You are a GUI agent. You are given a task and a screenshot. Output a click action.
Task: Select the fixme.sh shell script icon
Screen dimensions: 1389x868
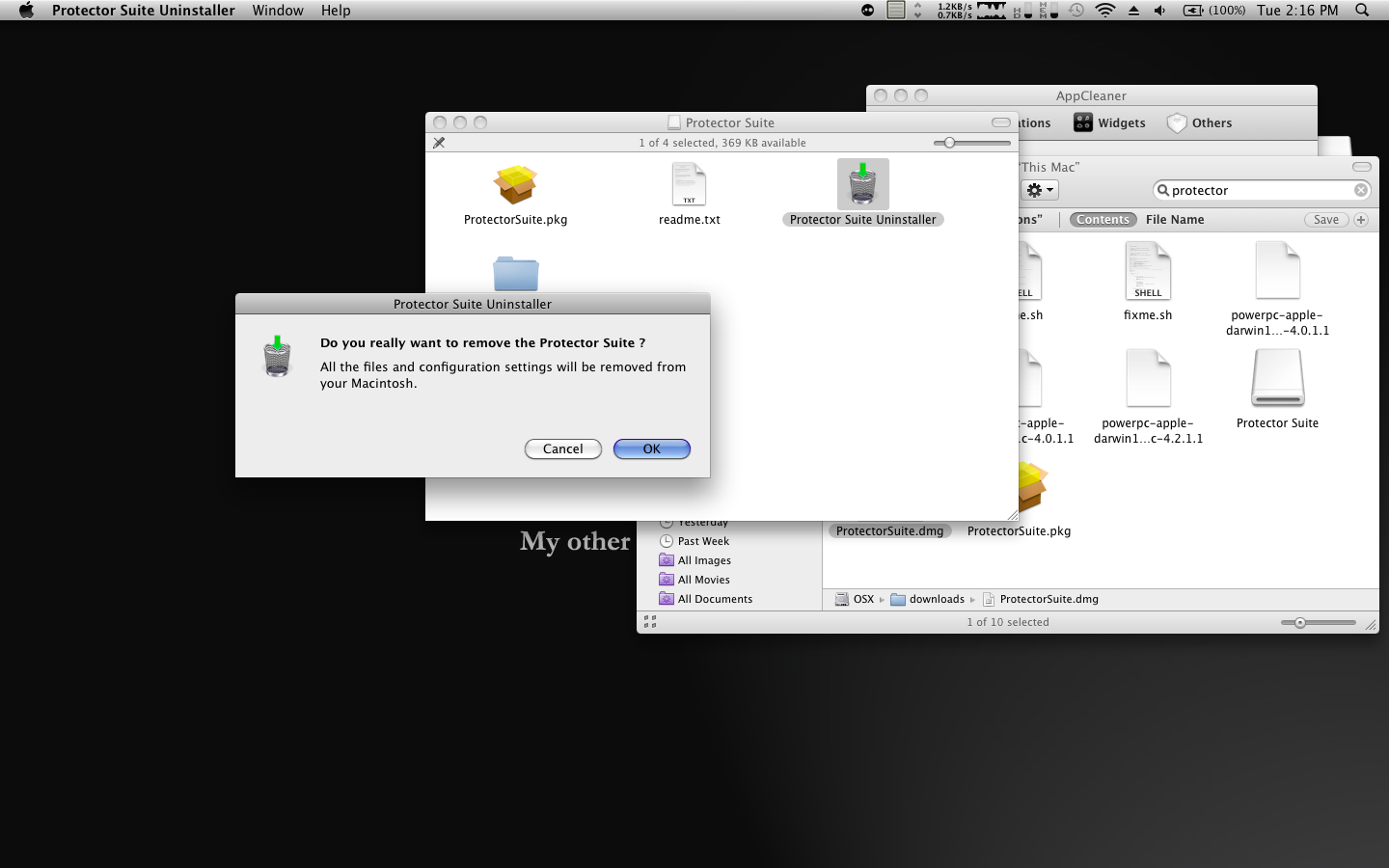[x=1147, y=272]
